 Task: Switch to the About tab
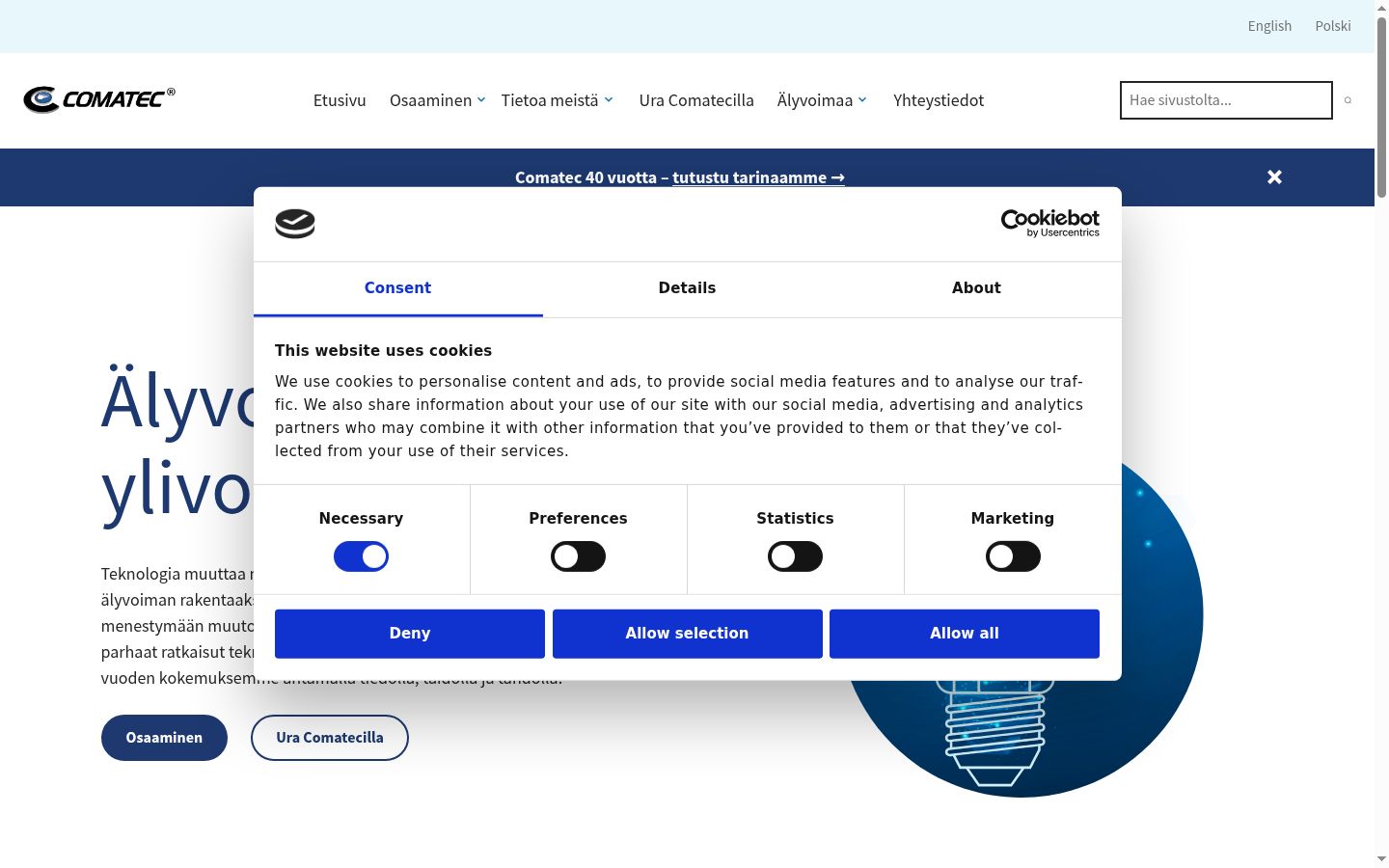pyautogui.click(x=976, y=288)
